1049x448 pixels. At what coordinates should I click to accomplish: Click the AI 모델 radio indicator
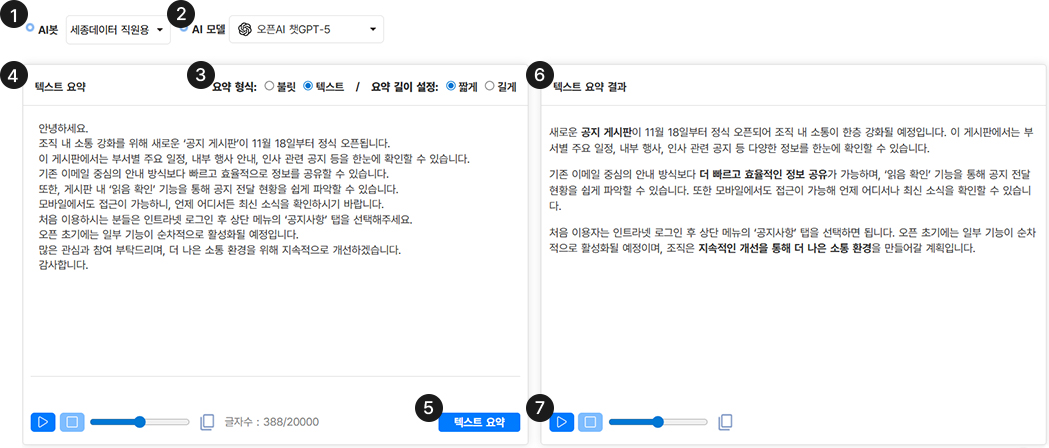pos(185,28)
